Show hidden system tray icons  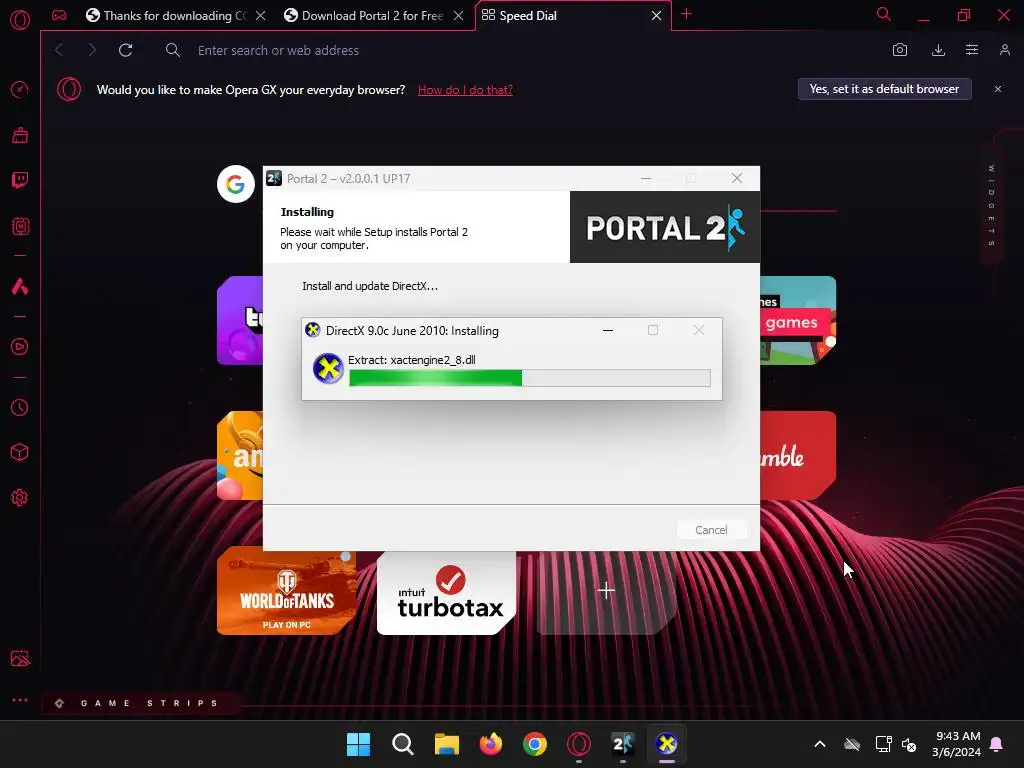coord(820,744)
